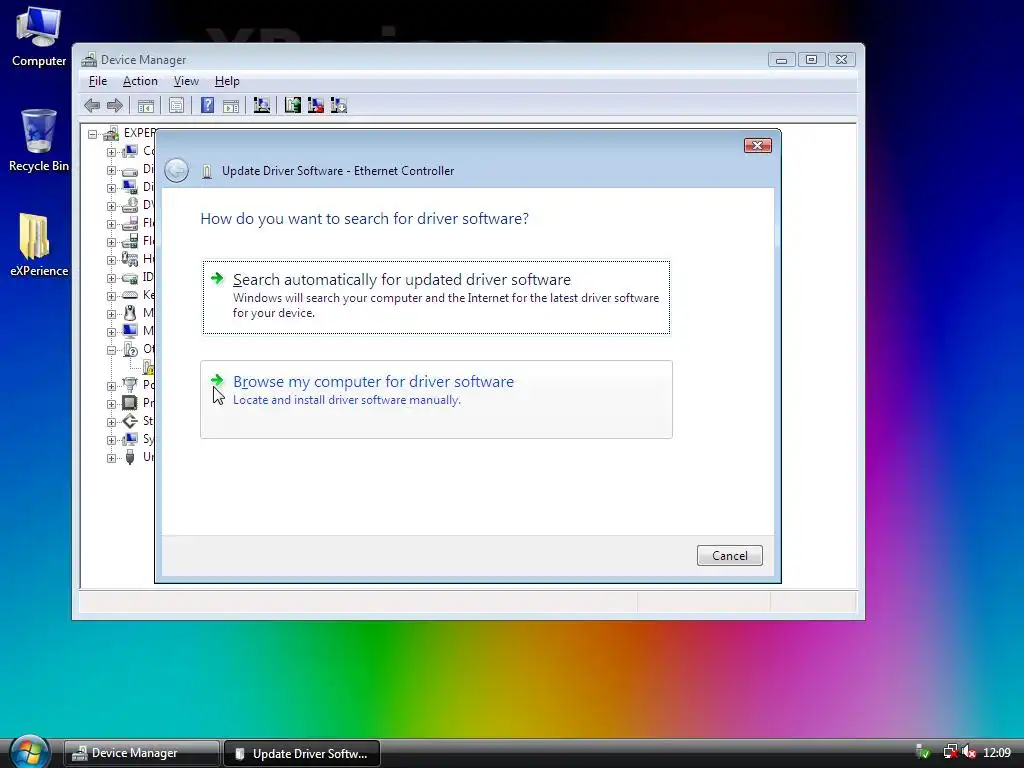Image resolution: width=1024 pixels, height=768 pixels.
Task: Switch to Update Driver Softw... taskbar button
Action: 302,753
